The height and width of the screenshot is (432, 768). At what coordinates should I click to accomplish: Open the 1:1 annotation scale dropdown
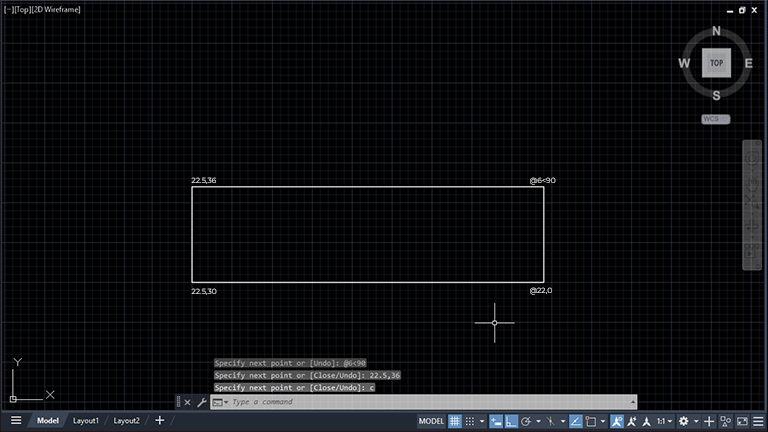665,421
